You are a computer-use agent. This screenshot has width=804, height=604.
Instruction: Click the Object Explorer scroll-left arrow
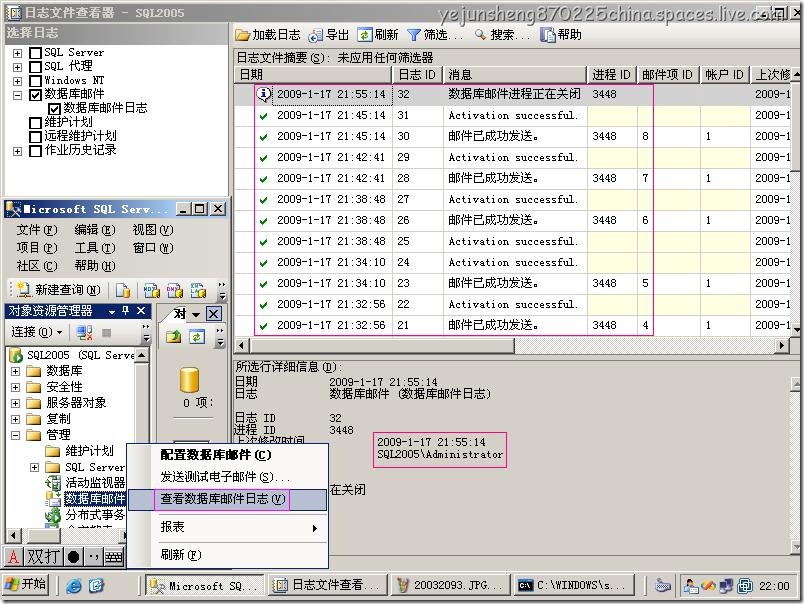click(13, 536)
